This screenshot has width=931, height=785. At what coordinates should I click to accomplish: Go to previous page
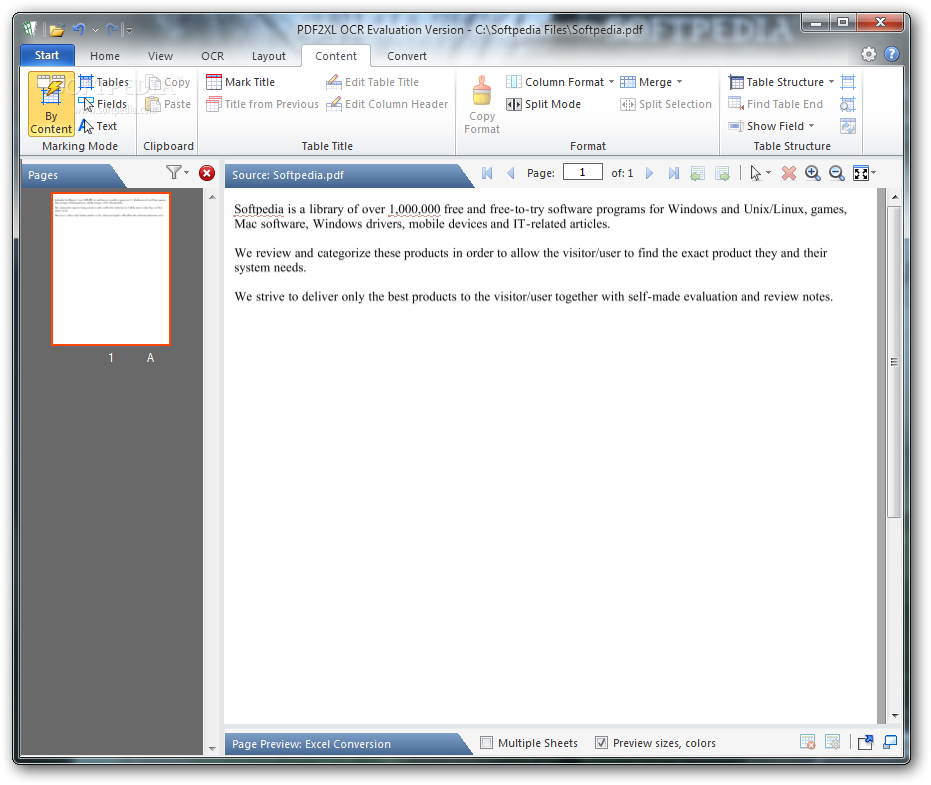511,173
